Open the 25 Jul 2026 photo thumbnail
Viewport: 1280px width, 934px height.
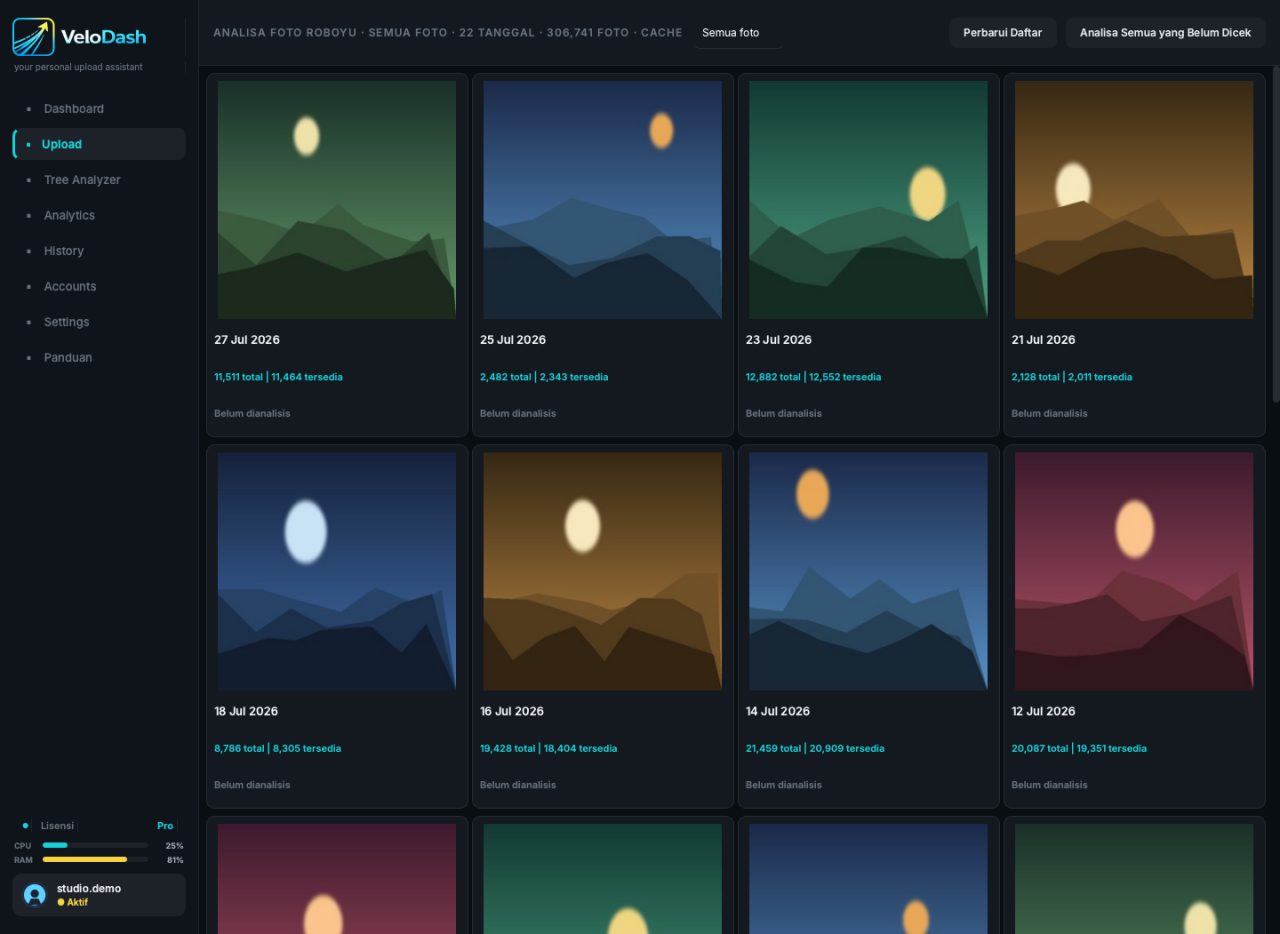tap(602, 200)
